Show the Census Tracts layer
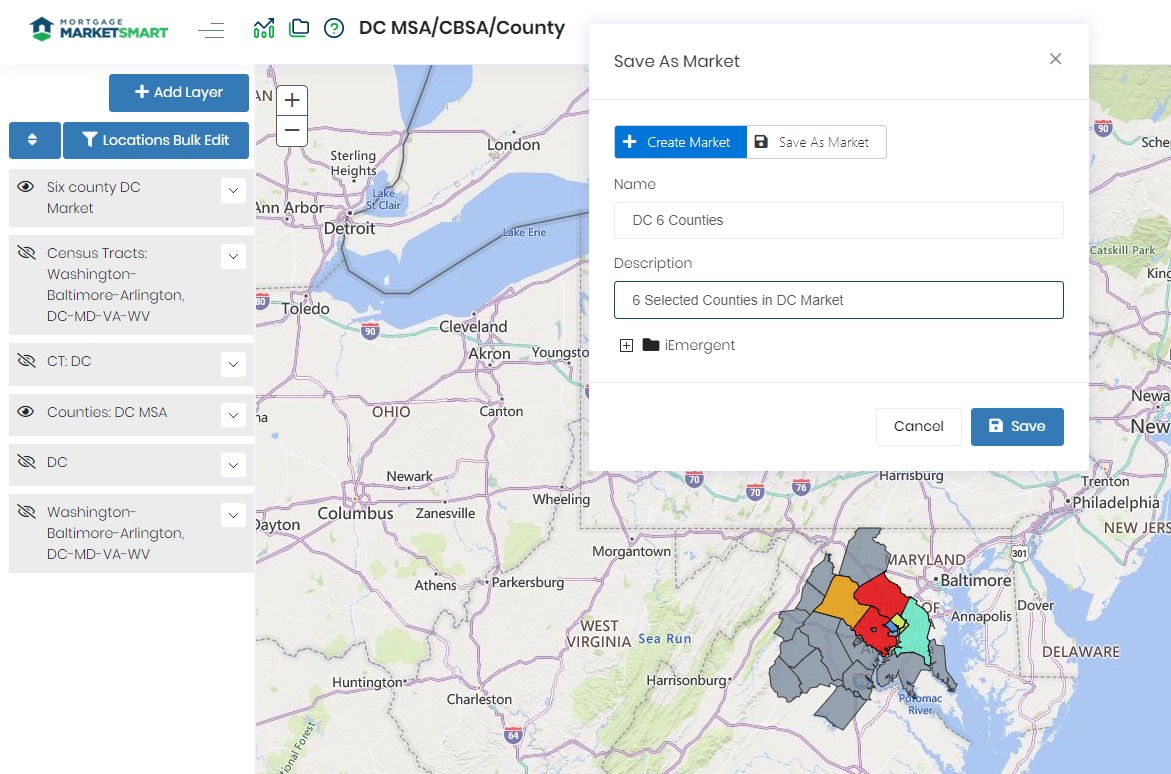This screenshot has height=774, width=1171. 26,253
